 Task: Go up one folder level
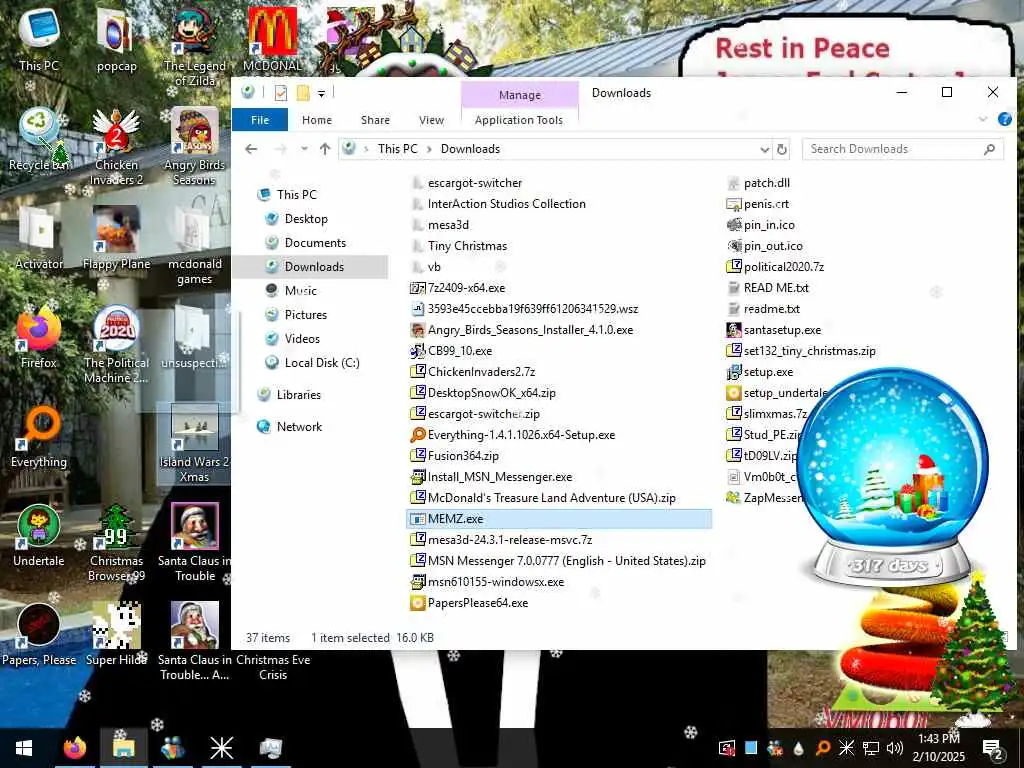click(x=325, y=149)
